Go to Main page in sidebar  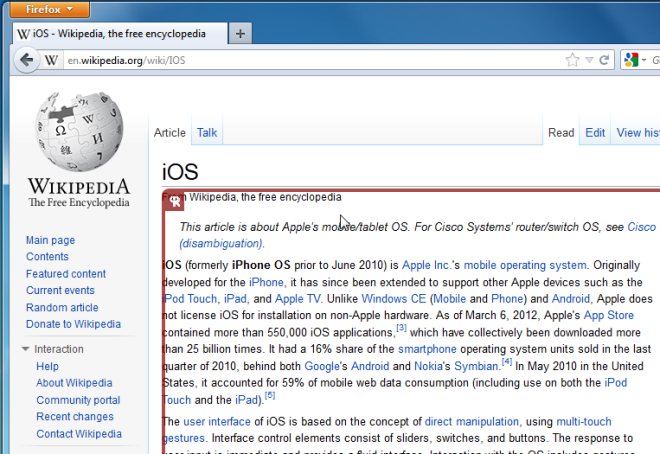tap(51, 240)
